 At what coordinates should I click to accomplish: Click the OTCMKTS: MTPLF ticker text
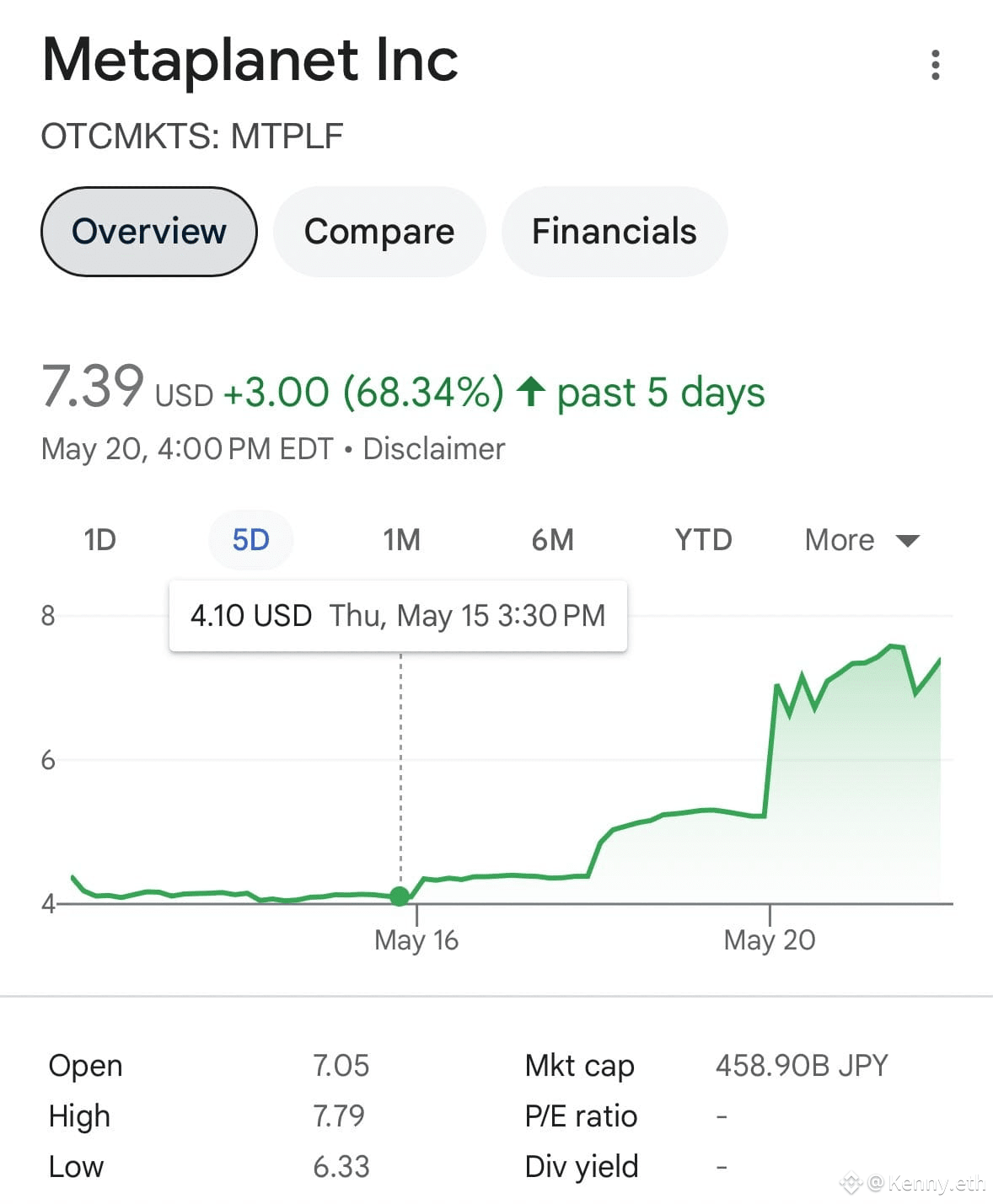tap(192, 136)
